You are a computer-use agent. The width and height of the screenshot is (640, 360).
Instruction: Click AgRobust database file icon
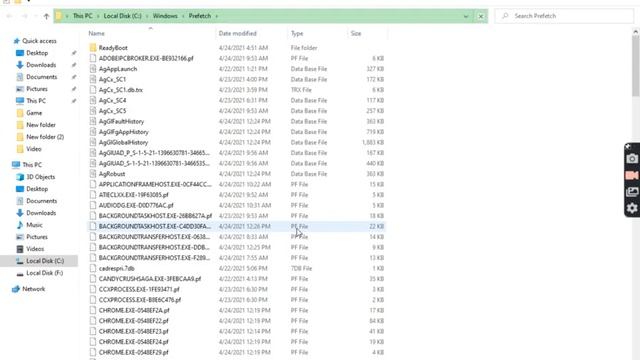pos(93,174)
